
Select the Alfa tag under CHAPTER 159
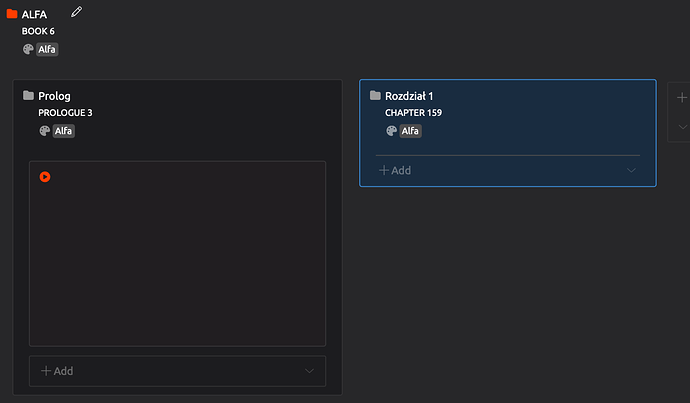410,130
